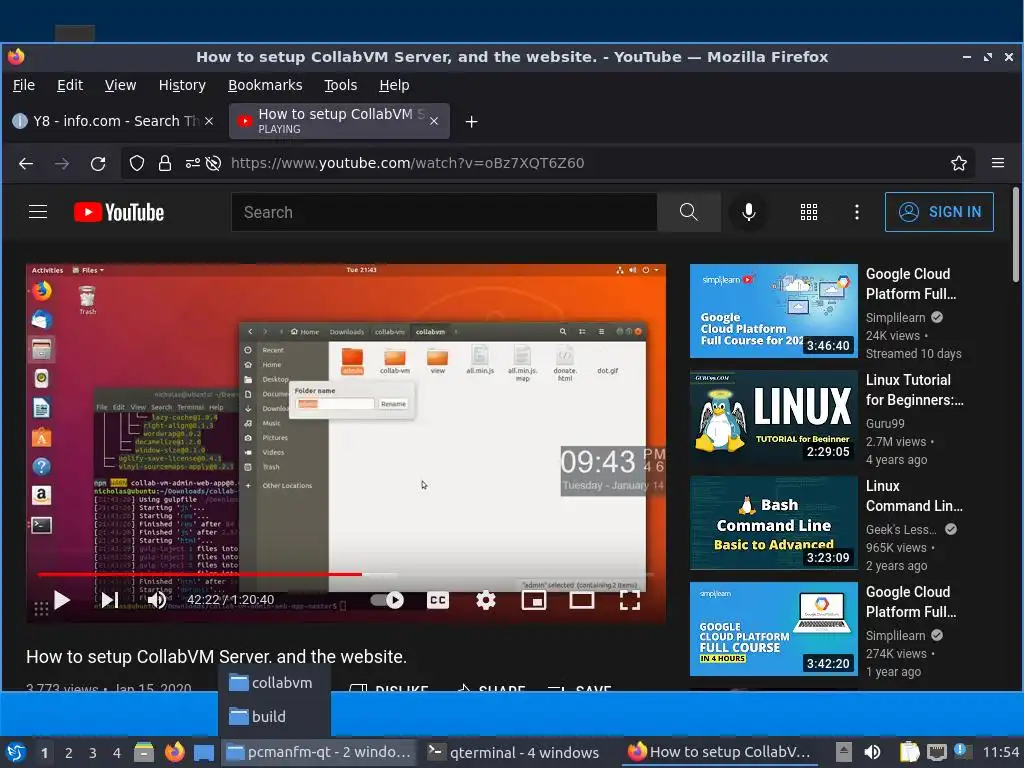Go to YouTube home via logo

[x=118, y=212]
